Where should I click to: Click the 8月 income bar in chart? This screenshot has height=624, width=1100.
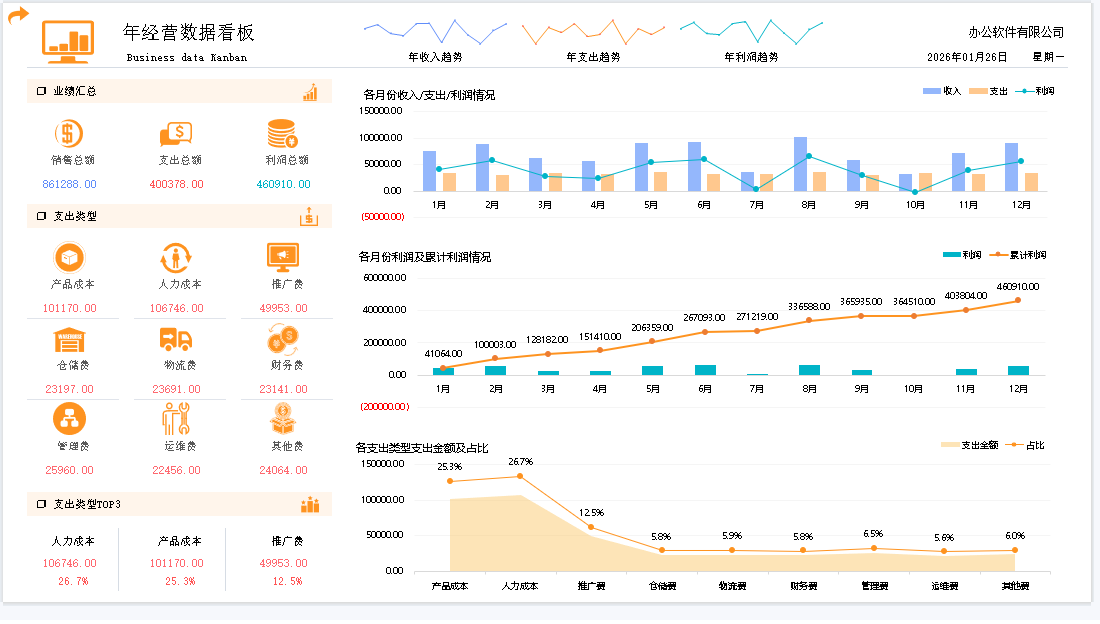[x=800, y=163]
